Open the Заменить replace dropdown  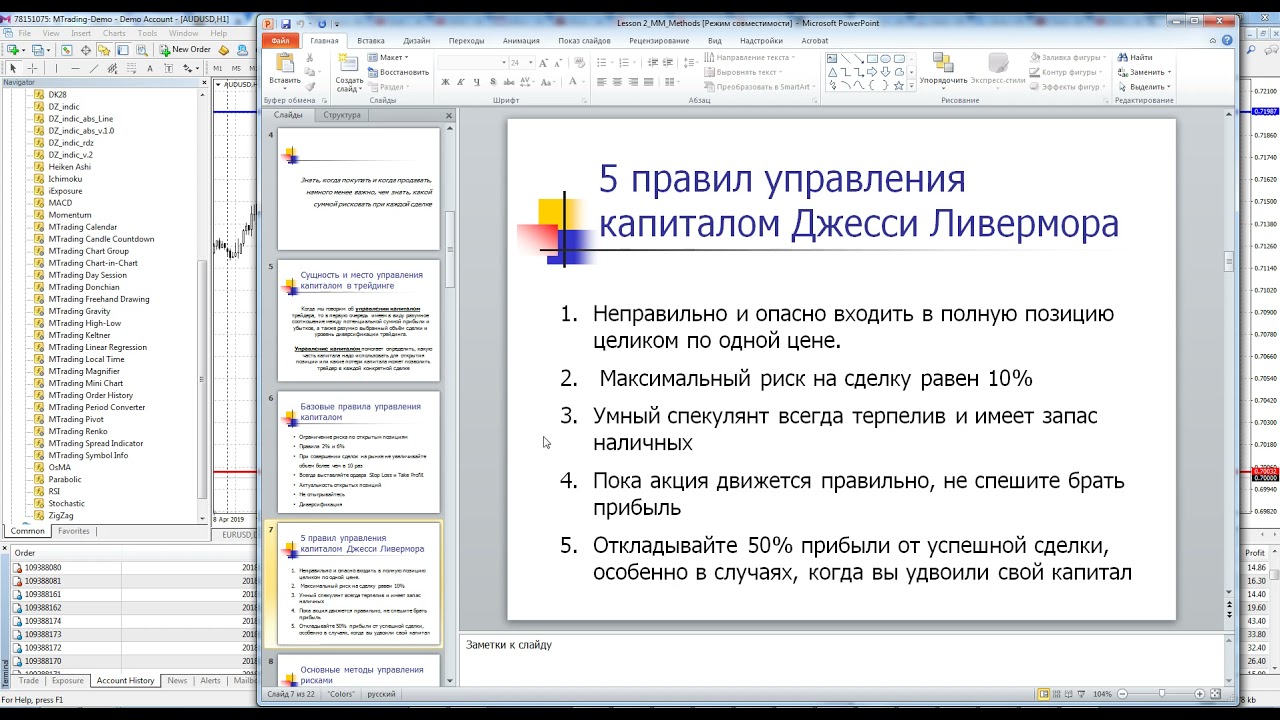click(1144, 72)
